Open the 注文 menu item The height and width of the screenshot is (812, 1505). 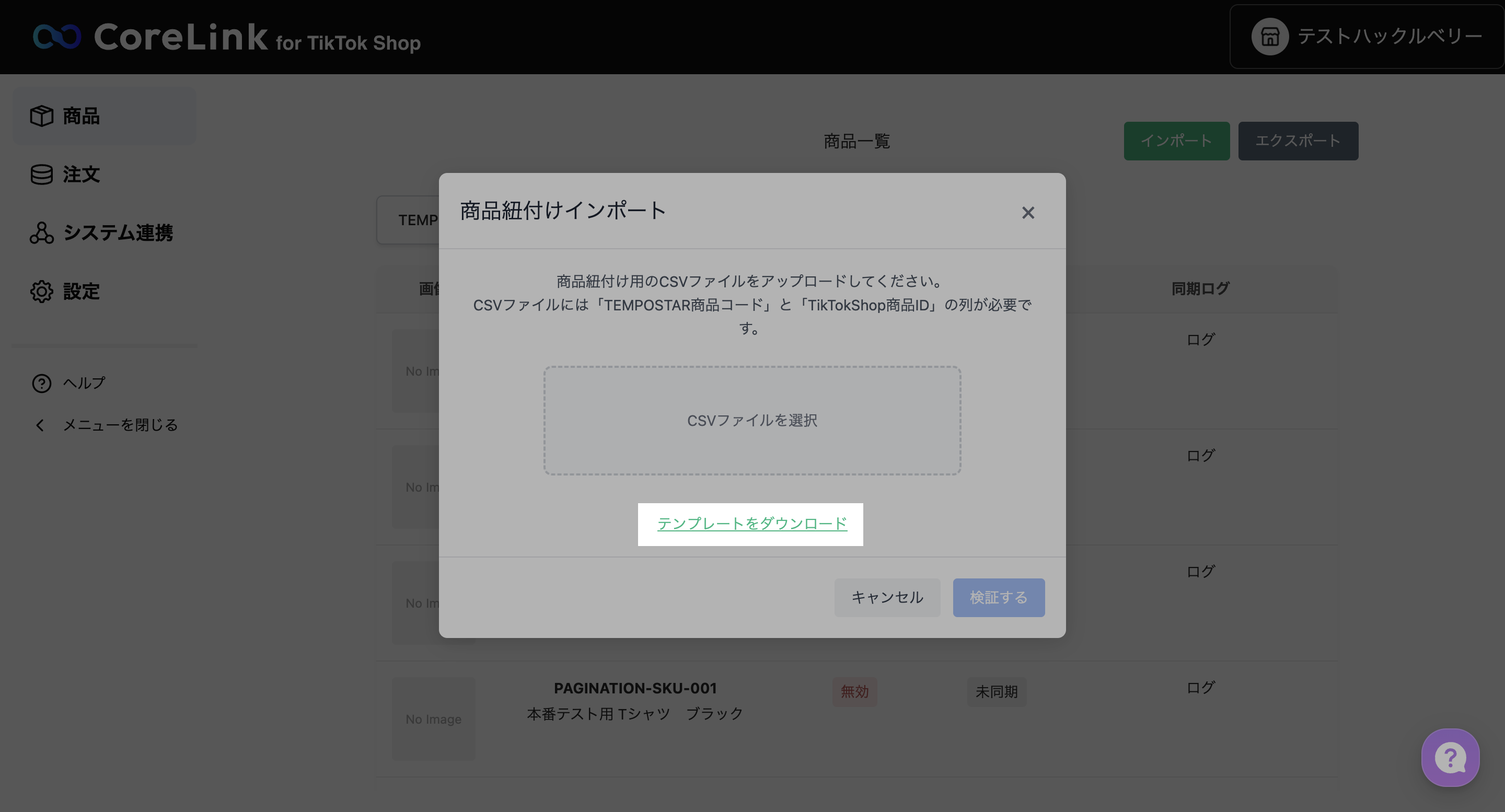tap(81, 174)
